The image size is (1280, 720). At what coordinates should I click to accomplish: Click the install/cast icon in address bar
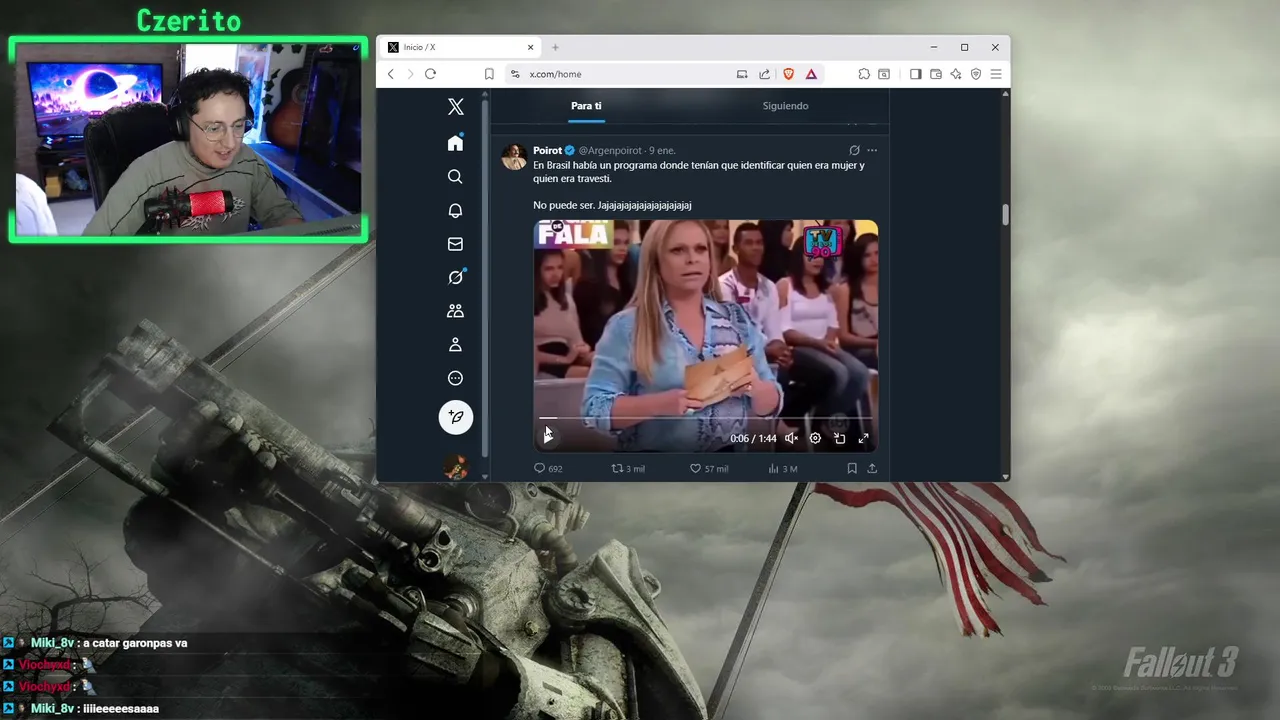[742, 74]
